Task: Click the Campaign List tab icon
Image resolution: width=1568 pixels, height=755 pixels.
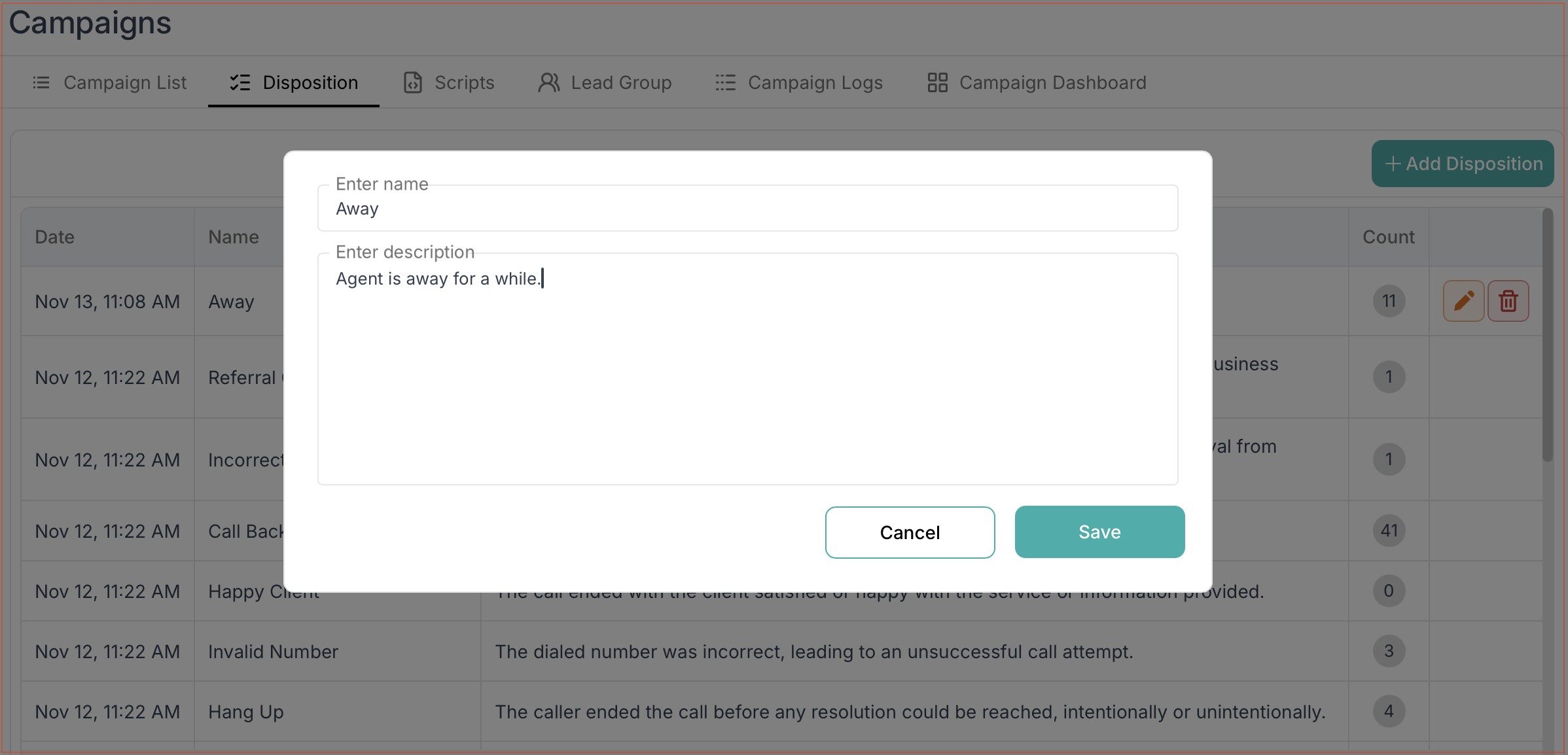Action: point(41,82)
